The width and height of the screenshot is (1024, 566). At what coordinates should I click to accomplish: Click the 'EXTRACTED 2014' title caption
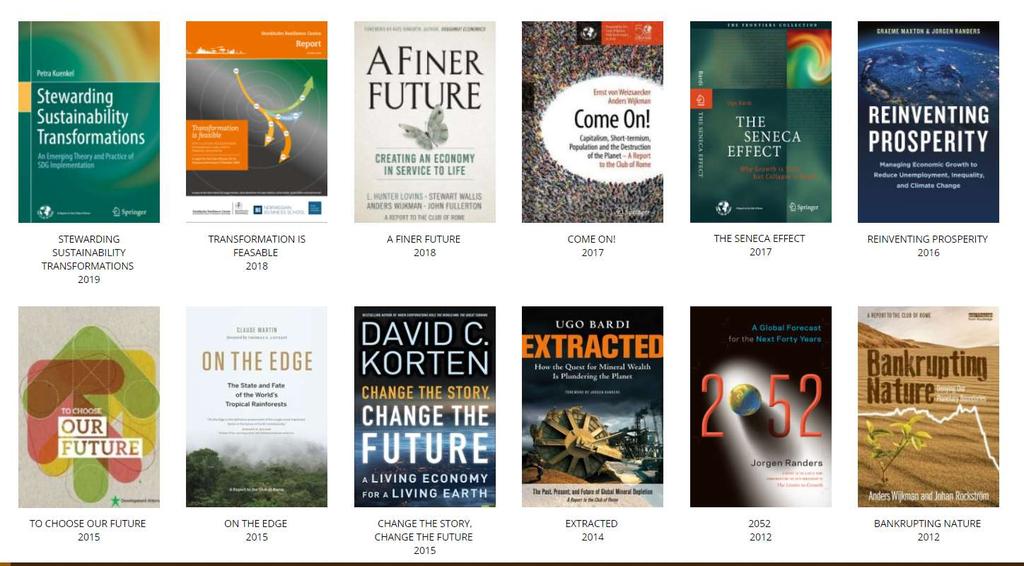(x=592, y=530)
